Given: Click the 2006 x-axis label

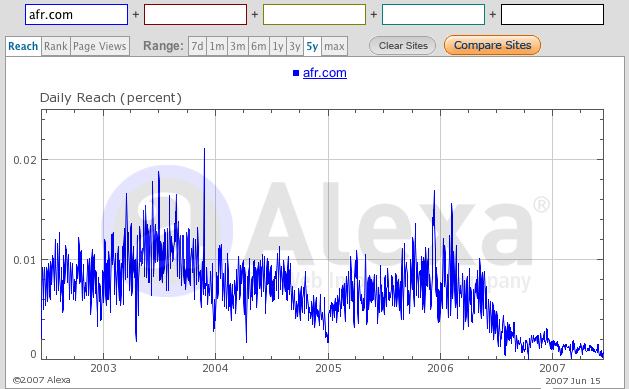Looking at the screenshot, I should pyautogui.click(x=440, y=368).
